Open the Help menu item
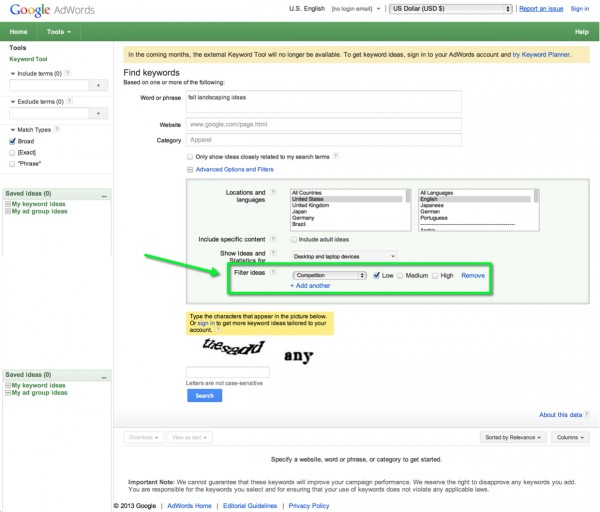Image resolution: width=600 pixels, height=512 pixels. coord(582,32)
